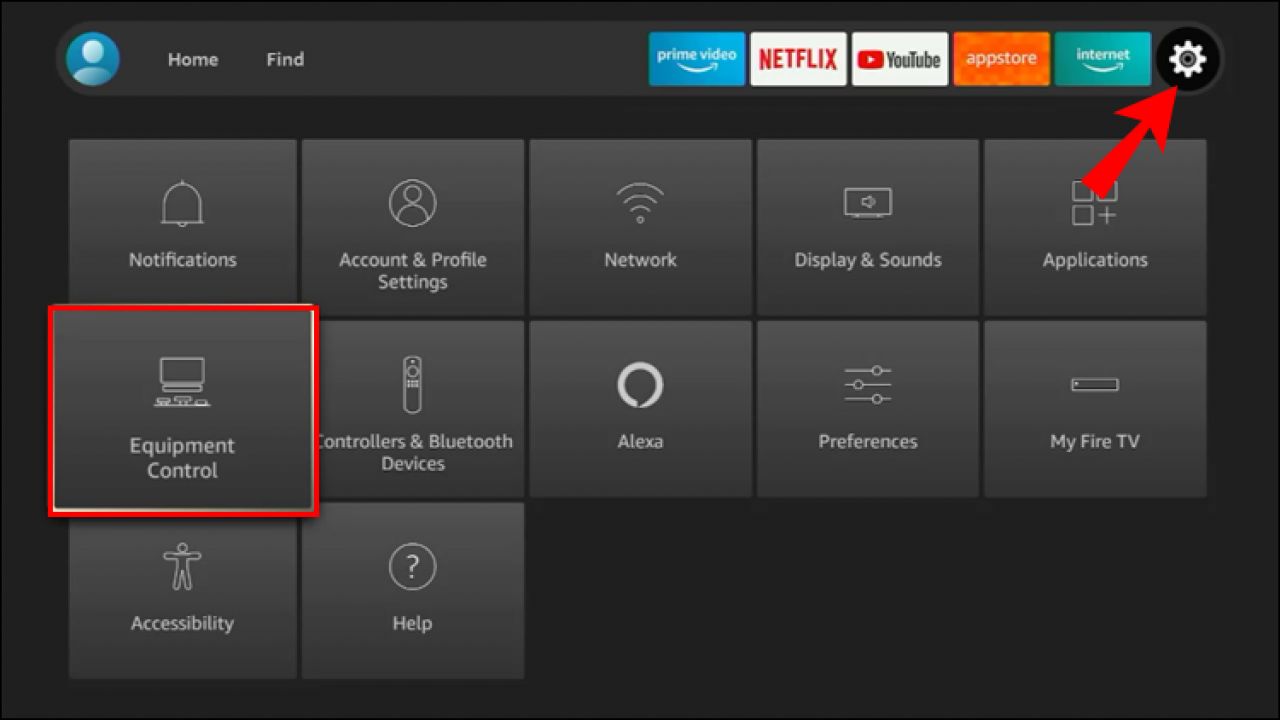The image size is (1280, 720).
Task: Open the Alexa settings tile
Action: pyautogui.click(x=640, y=408)
